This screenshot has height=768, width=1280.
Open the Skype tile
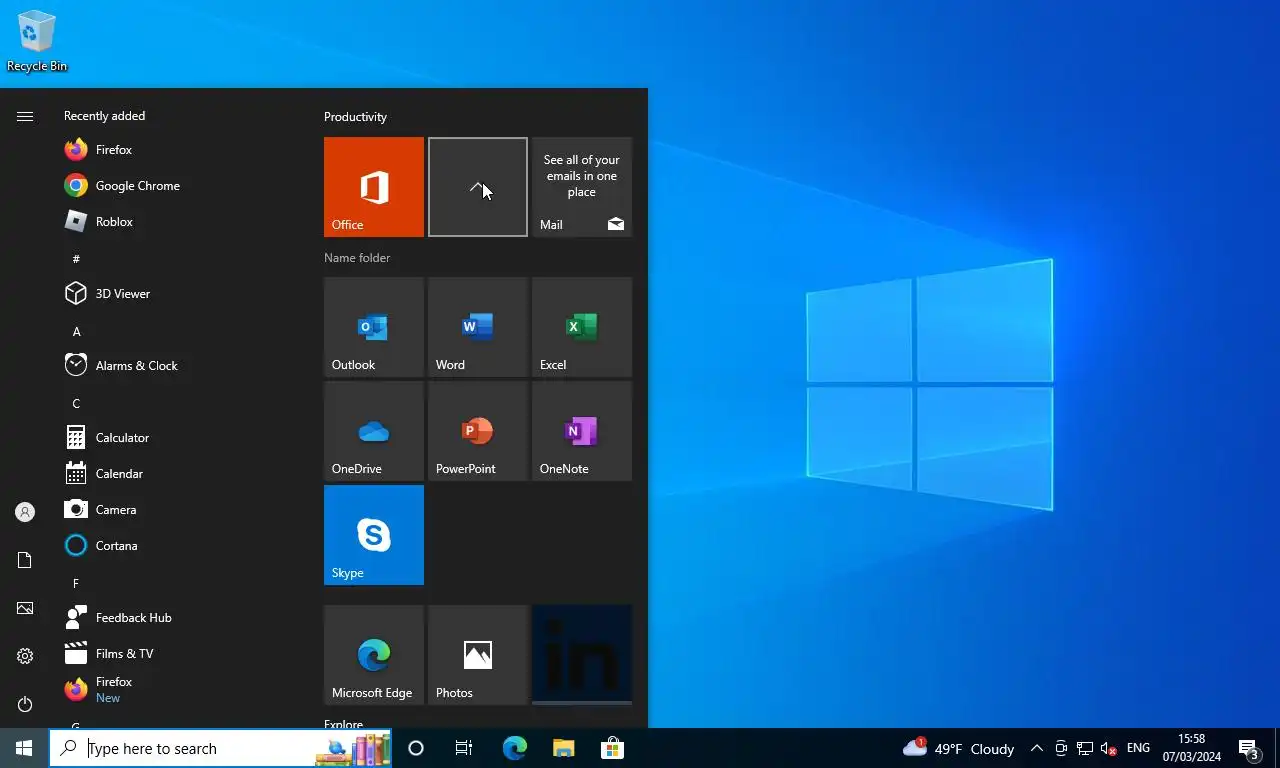[374, 535]
